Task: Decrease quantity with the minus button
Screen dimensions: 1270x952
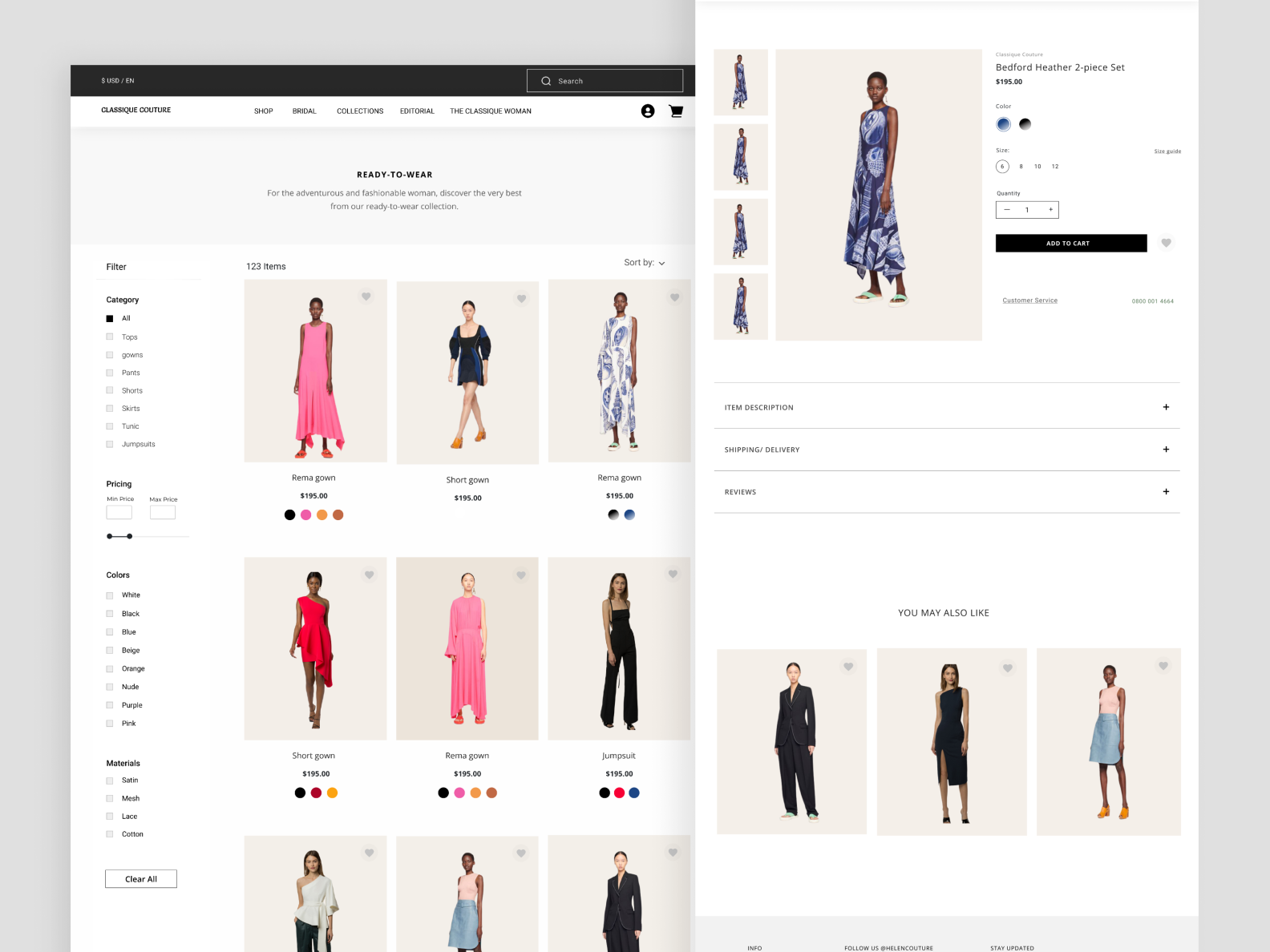Action: click(x=1007, y=210)
